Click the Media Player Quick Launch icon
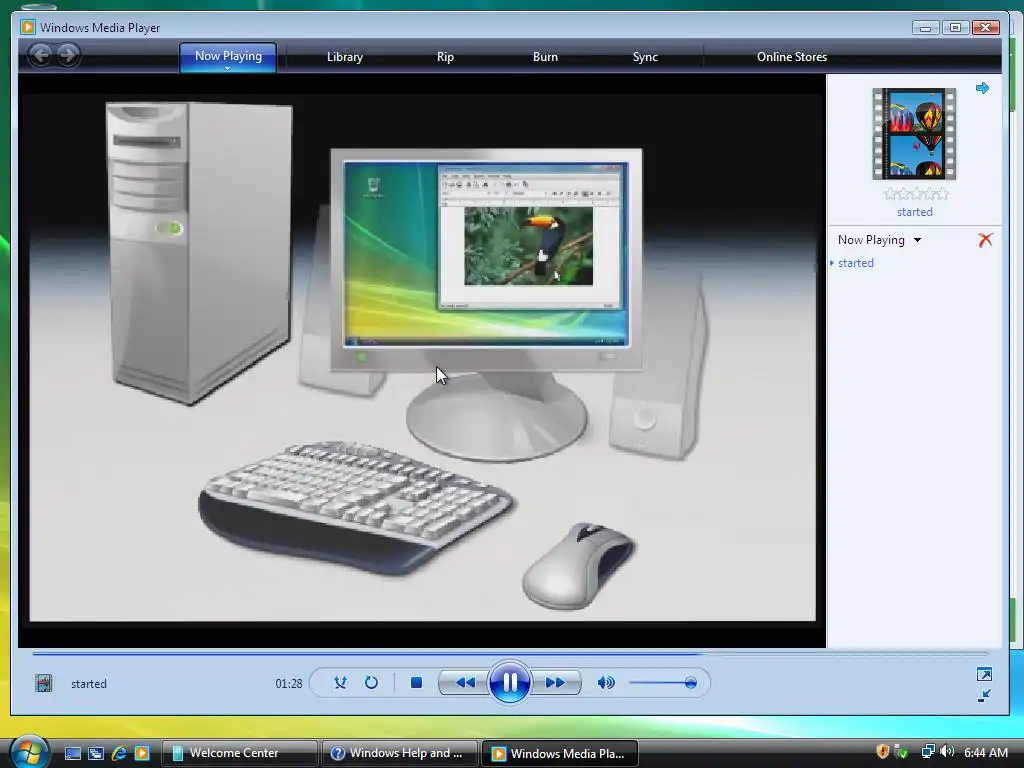The width and height of the screenshot is (1024, 768). [142, 753]
